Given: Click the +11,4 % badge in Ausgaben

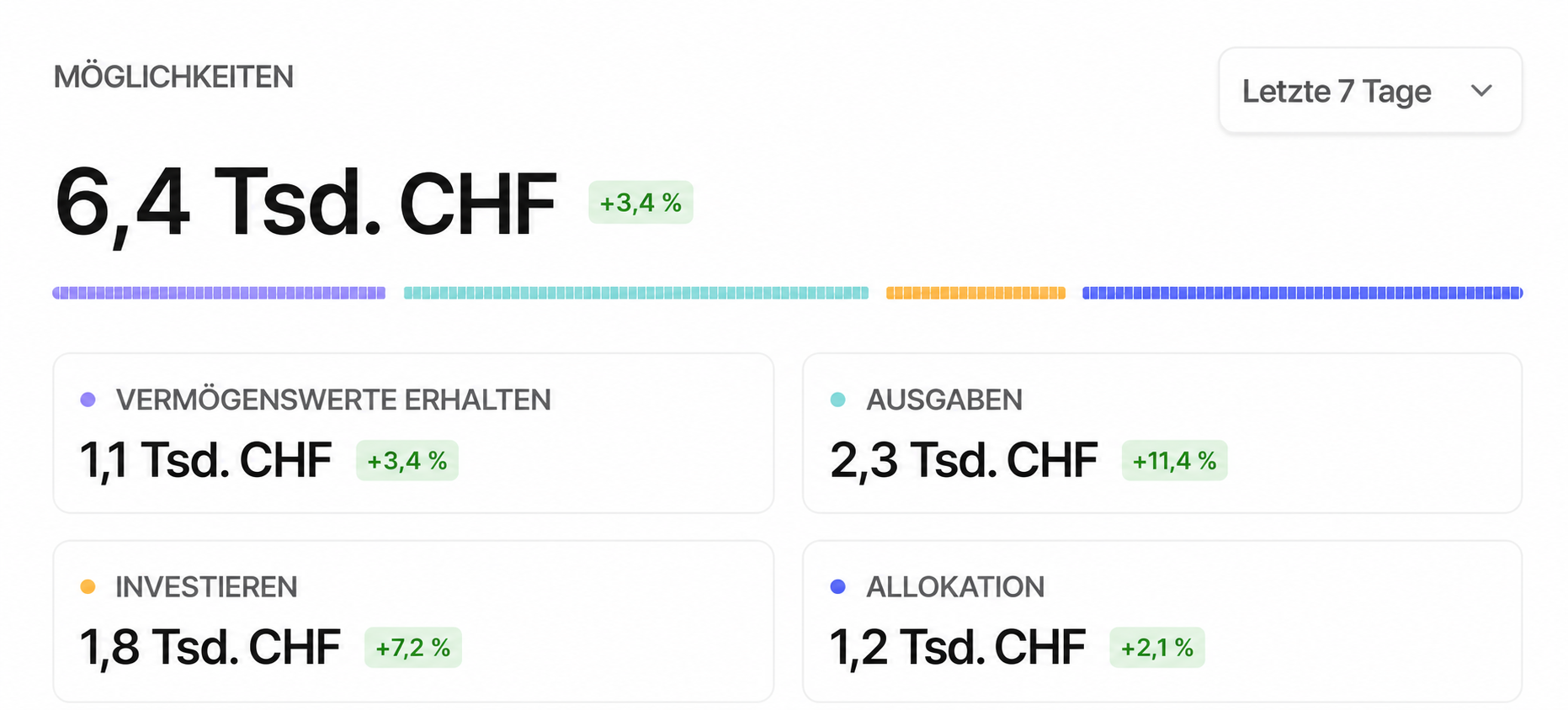Looking at the screenshot, I should [x=1174, y=461].
